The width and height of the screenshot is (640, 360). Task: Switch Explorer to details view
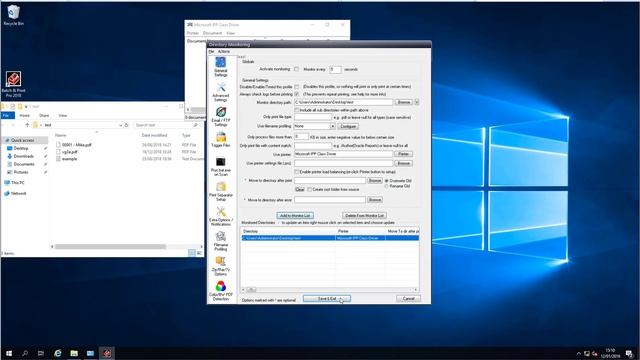pos(191,253)
